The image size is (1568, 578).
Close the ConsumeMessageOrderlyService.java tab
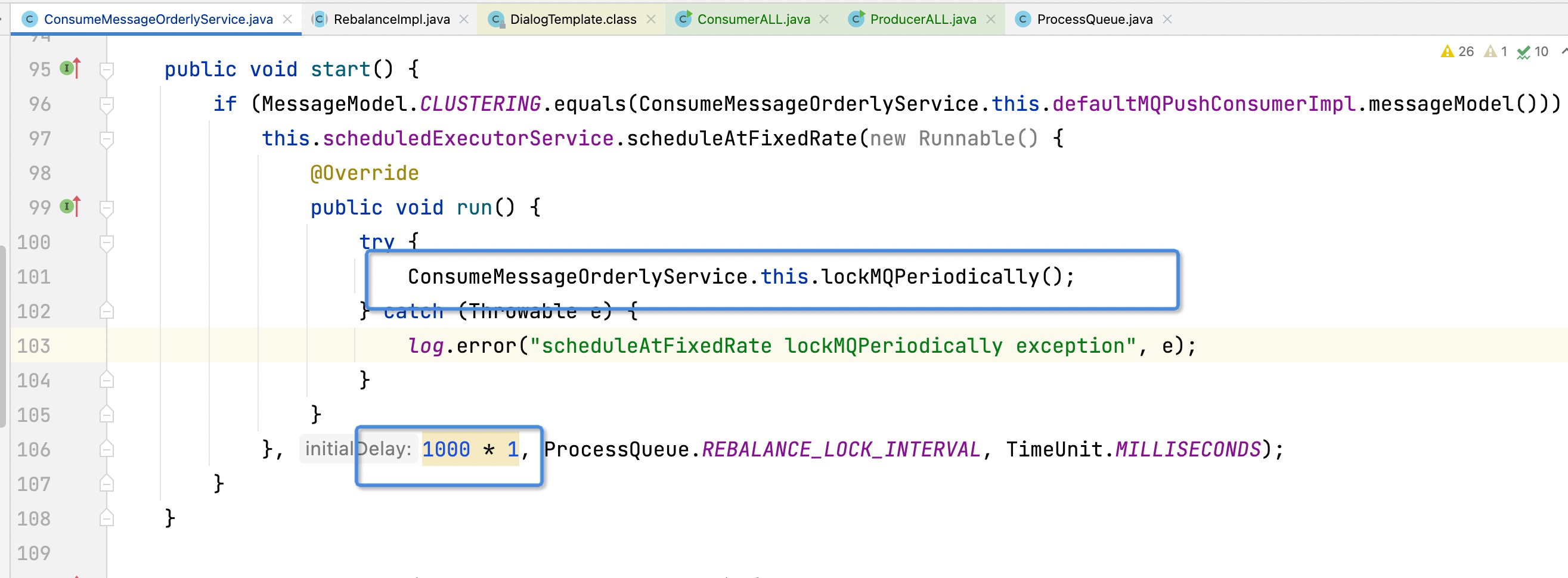pos(287,19)
